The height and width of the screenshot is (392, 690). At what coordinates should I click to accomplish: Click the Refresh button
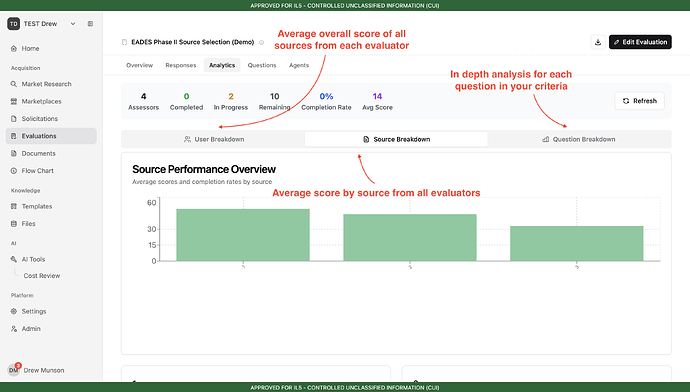(639, 101)
